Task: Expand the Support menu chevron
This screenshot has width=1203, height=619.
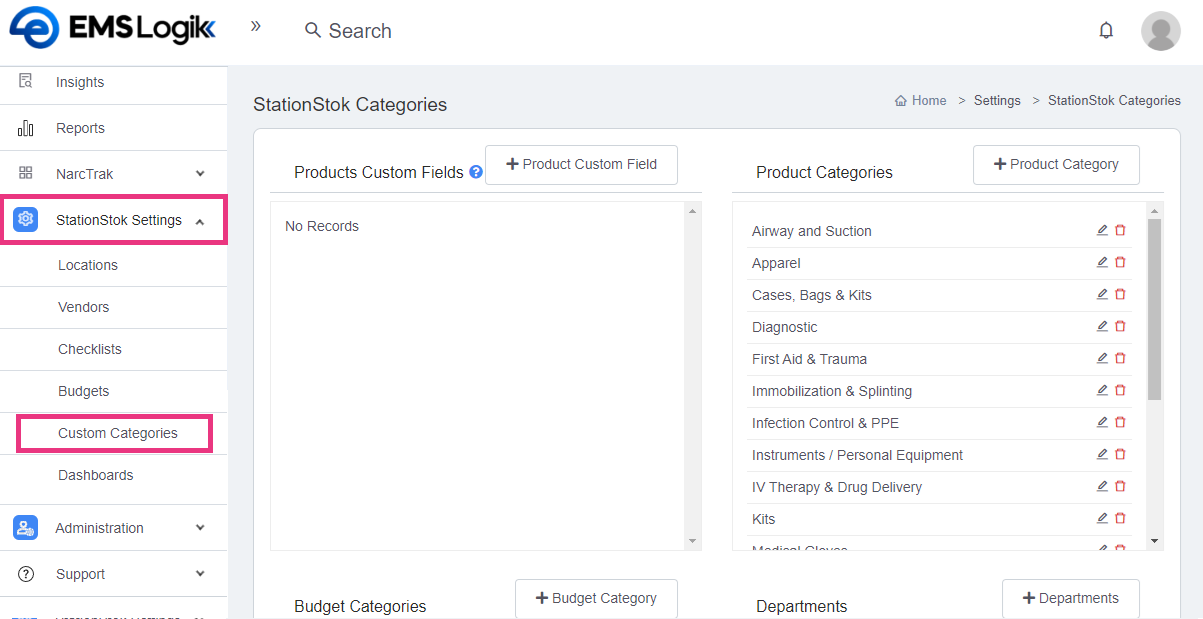Action: (x=200, y=573)
